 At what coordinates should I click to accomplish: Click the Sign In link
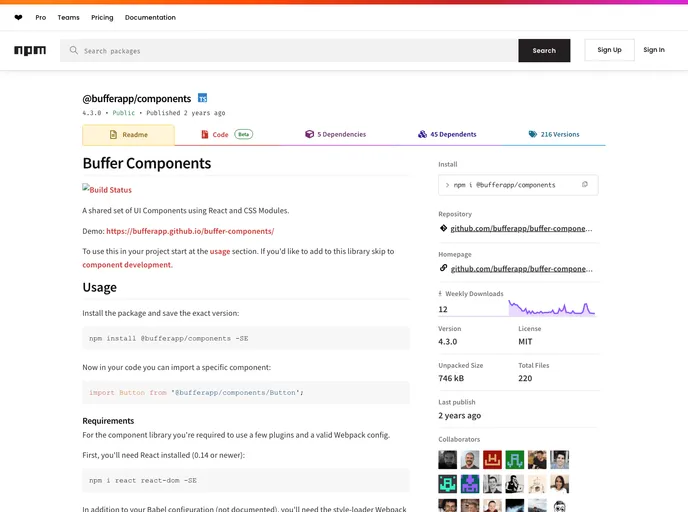pos(654,50)
